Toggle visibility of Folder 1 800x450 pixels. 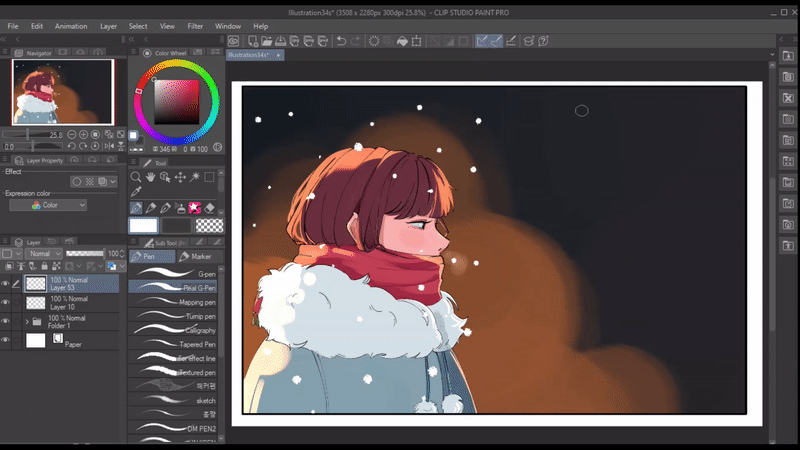click(x=5, y=321)
